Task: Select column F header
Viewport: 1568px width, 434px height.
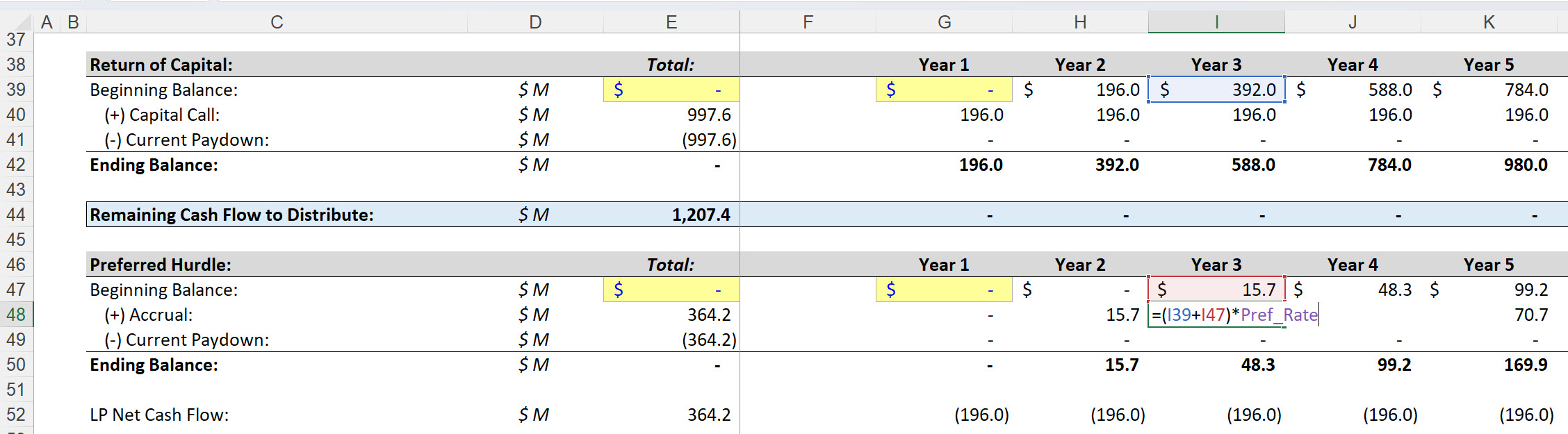Action: click(x=808, y=22)
